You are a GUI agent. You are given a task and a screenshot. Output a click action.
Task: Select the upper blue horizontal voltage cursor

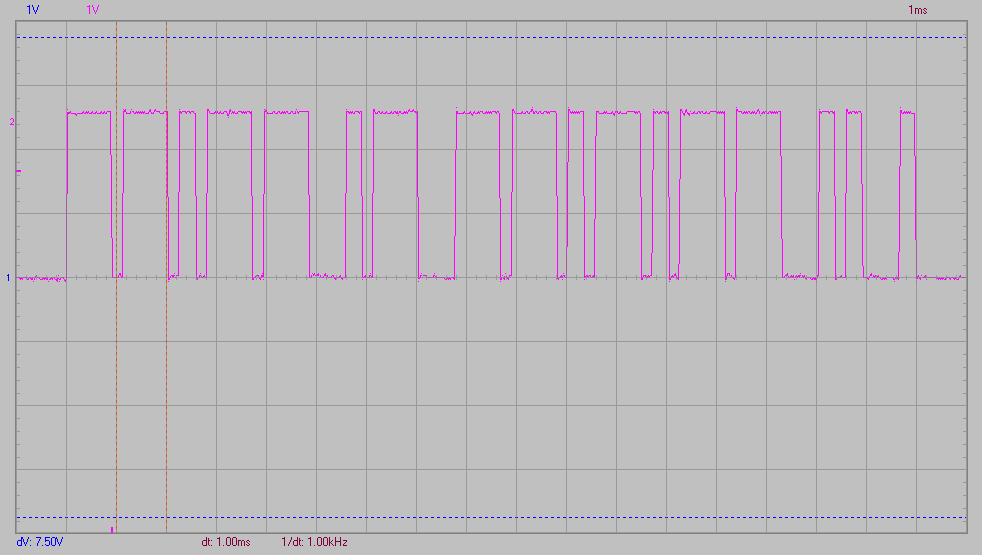491,38
